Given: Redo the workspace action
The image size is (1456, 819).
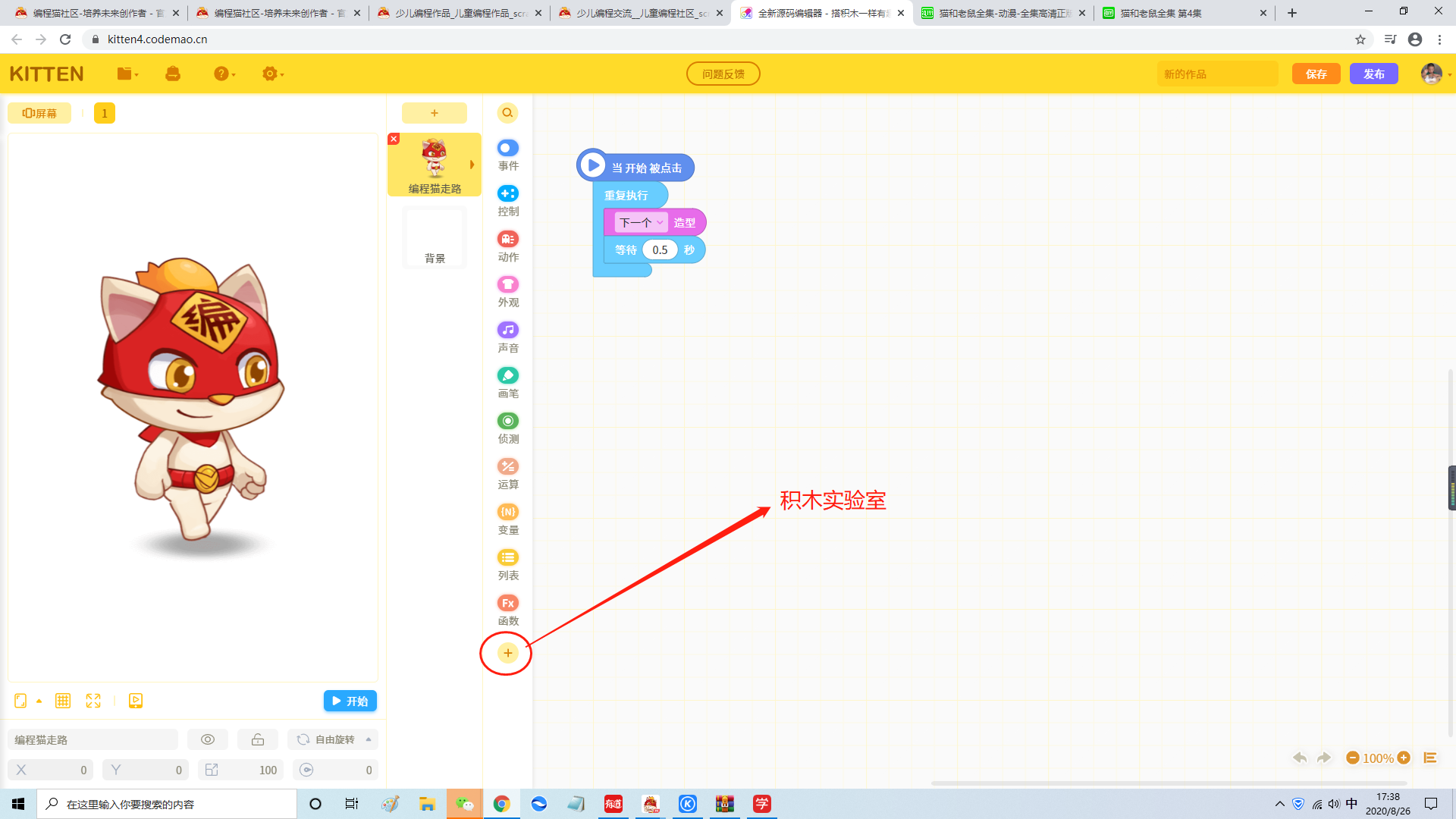Looking at the screenshot, I should [x=1324, y=758].
